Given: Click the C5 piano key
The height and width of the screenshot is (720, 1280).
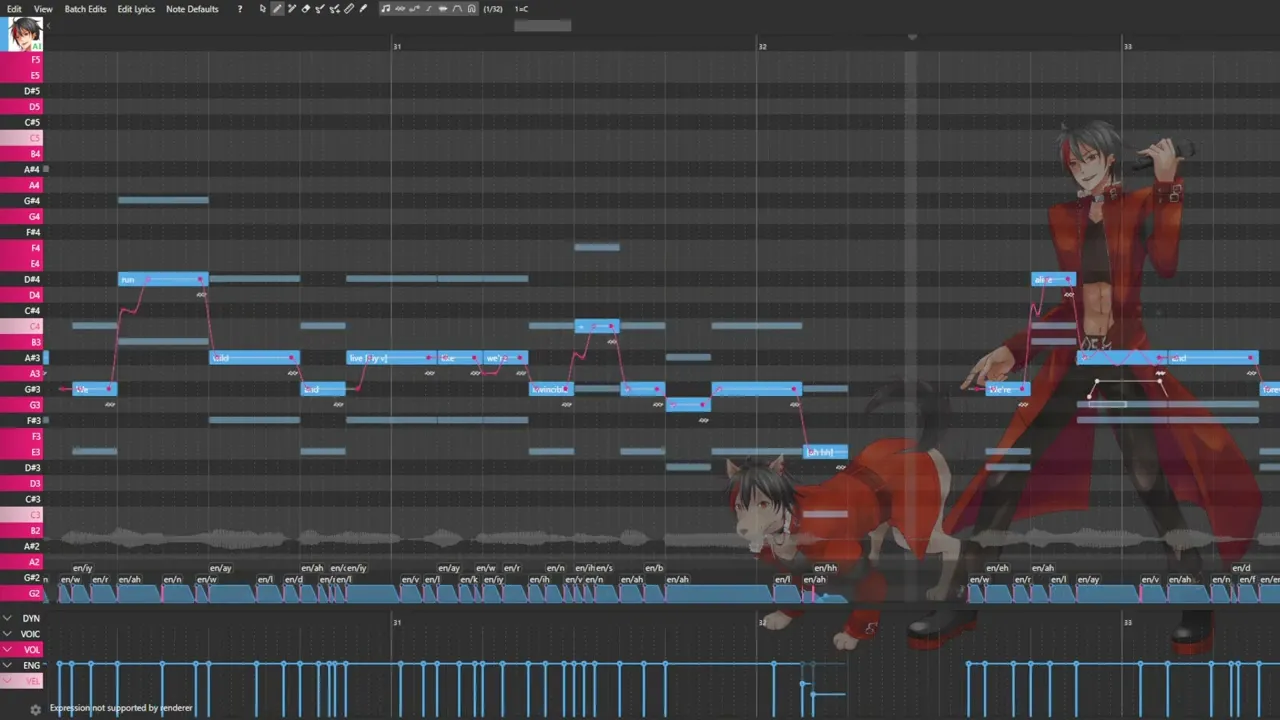Looking at the screenshot, I should point(21,138).
